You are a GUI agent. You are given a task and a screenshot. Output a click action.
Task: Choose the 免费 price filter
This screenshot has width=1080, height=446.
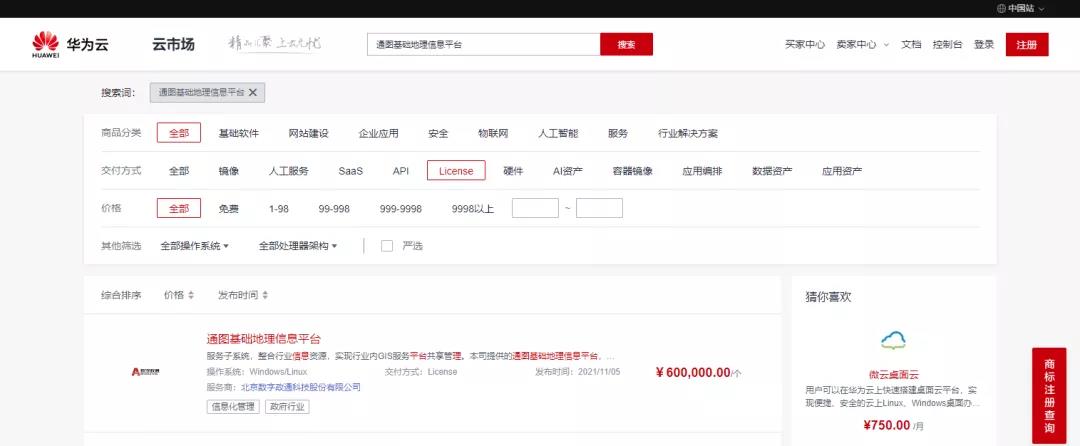[229, 209]
